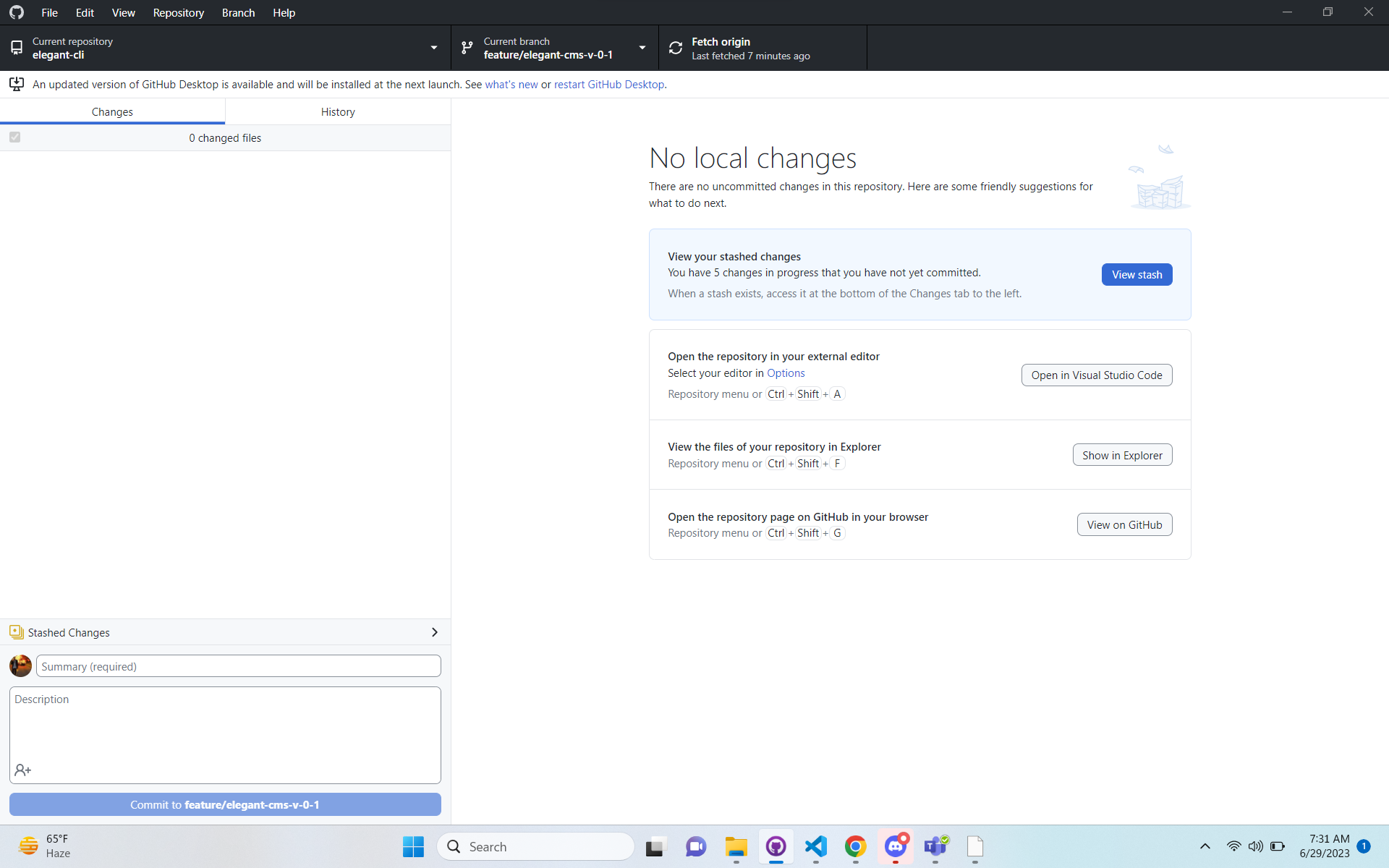Screen dimensions: 1389x868
Task: Open Discord from the taskbar
Action: pos(896,846)
